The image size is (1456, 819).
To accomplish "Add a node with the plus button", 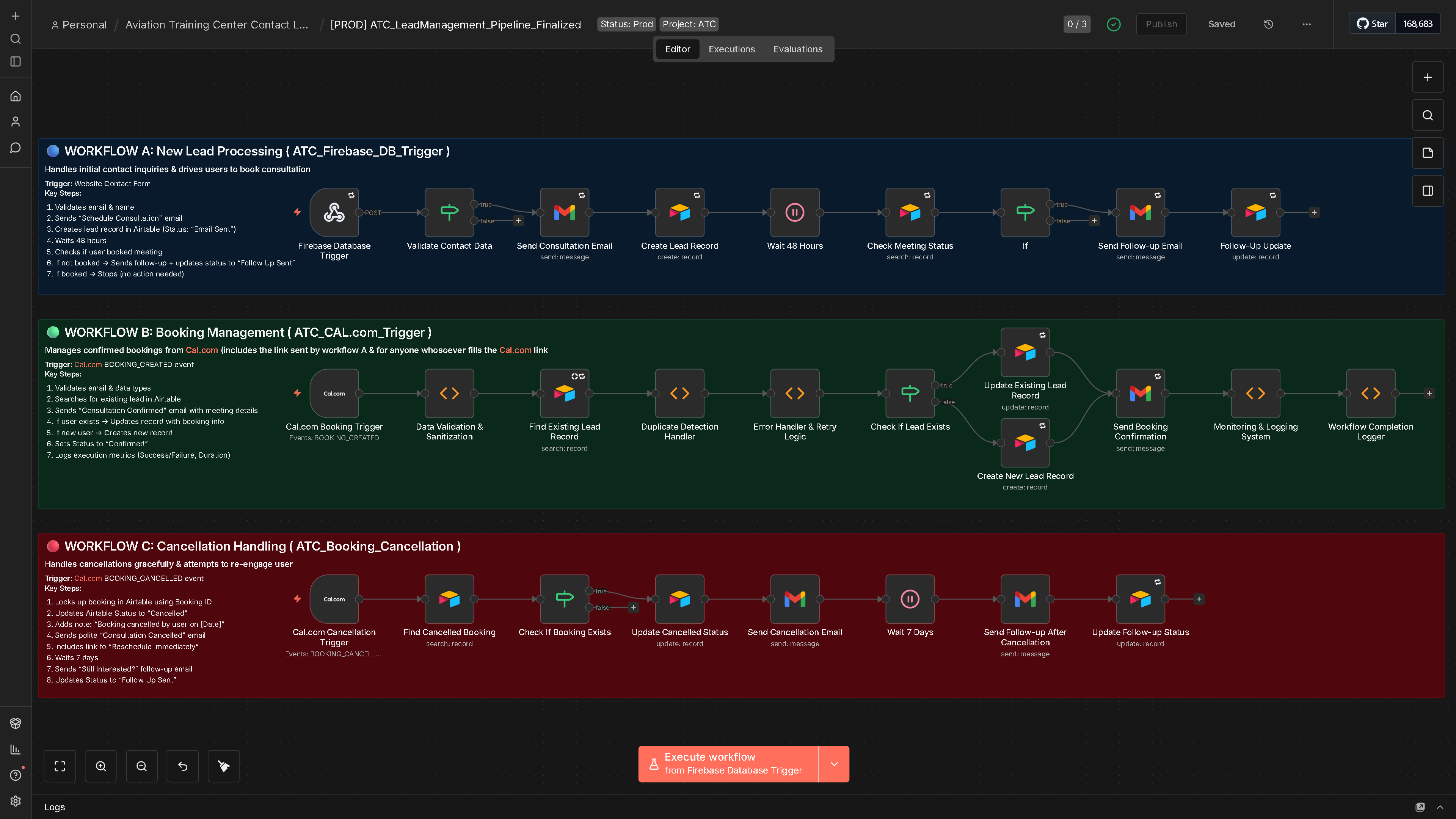I will pyautogui.click(x=1427, y=77).
